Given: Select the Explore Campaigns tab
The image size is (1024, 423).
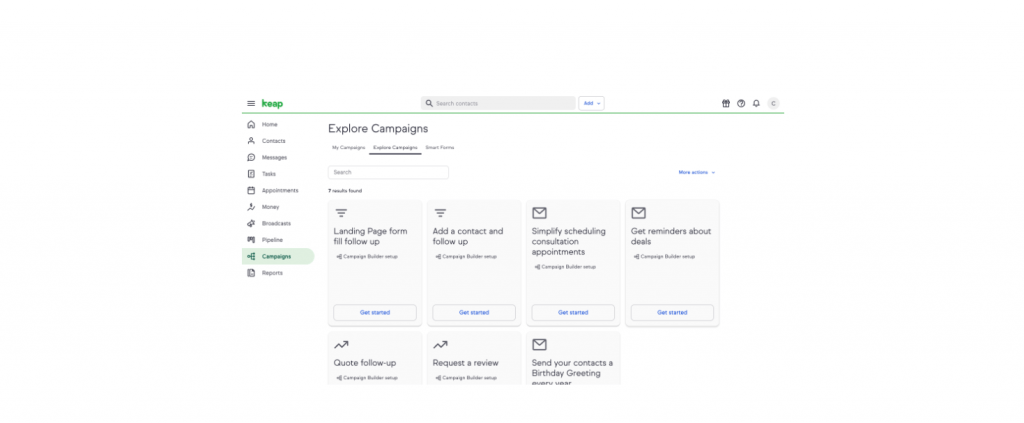Looking at the screenshot, I should (x=395, y=148).
